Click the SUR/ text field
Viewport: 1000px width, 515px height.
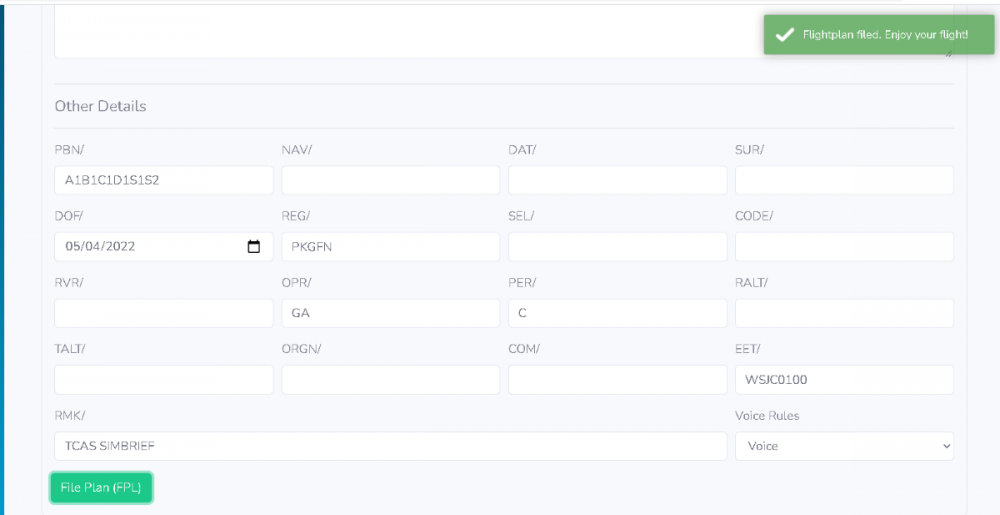pos(844,180)
